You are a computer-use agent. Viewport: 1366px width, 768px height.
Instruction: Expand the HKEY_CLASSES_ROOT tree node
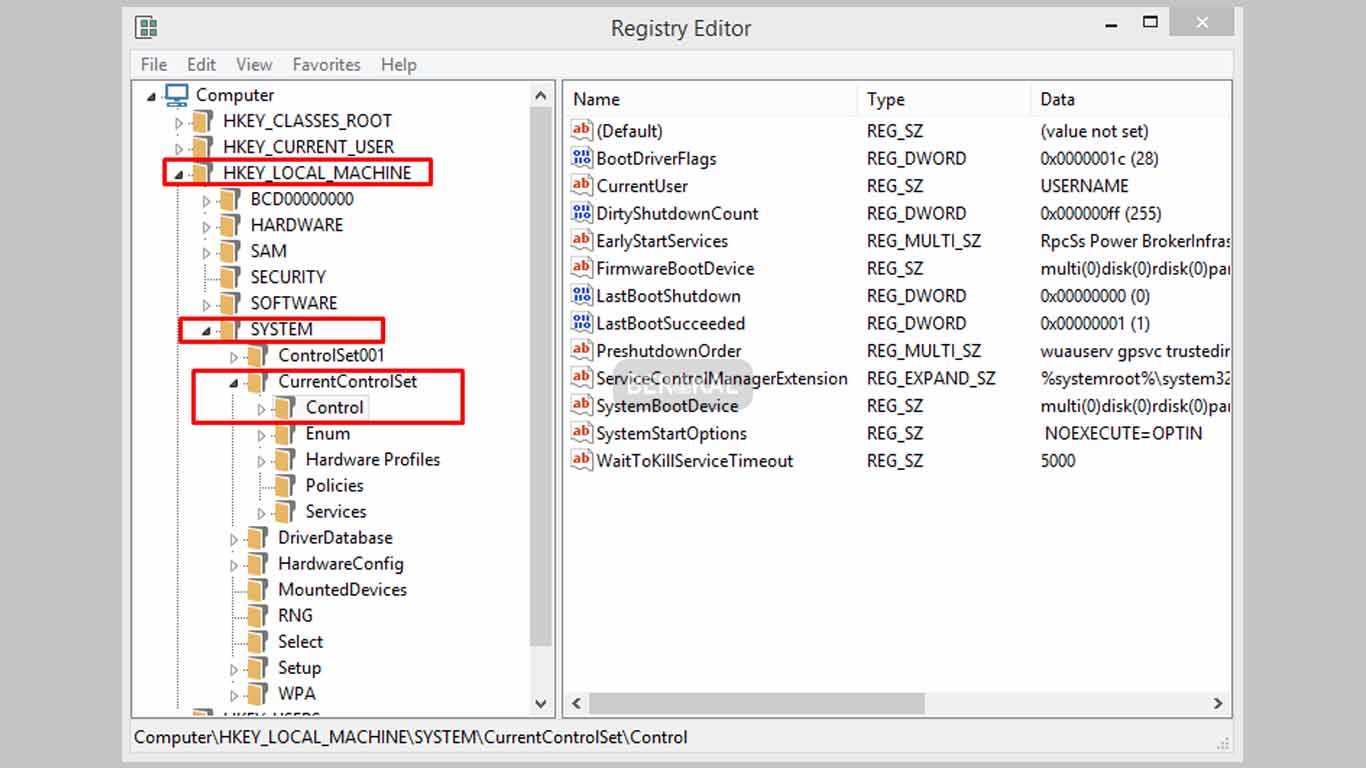pos(178,121)
